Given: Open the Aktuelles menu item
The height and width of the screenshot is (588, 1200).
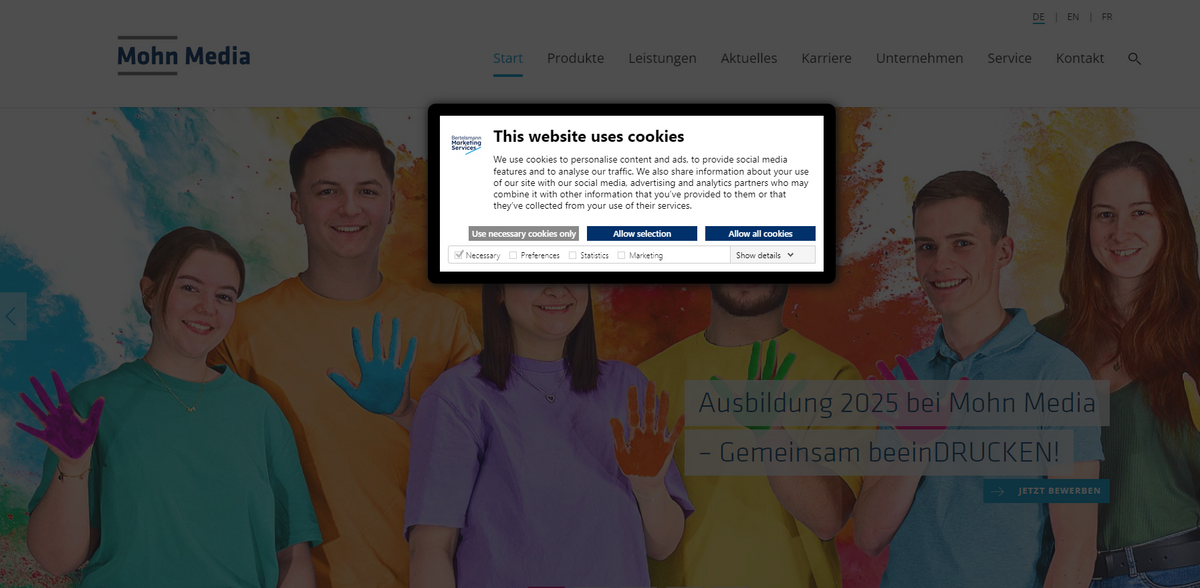Looking at the screenshot, I should point(749,58).
